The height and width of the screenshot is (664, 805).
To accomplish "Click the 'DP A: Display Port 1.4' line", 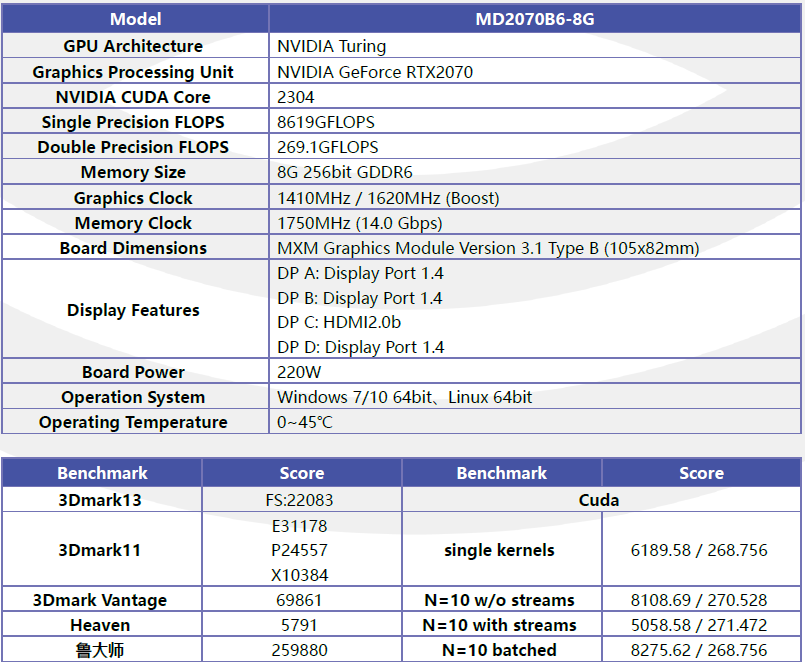I will pos(360,273).
